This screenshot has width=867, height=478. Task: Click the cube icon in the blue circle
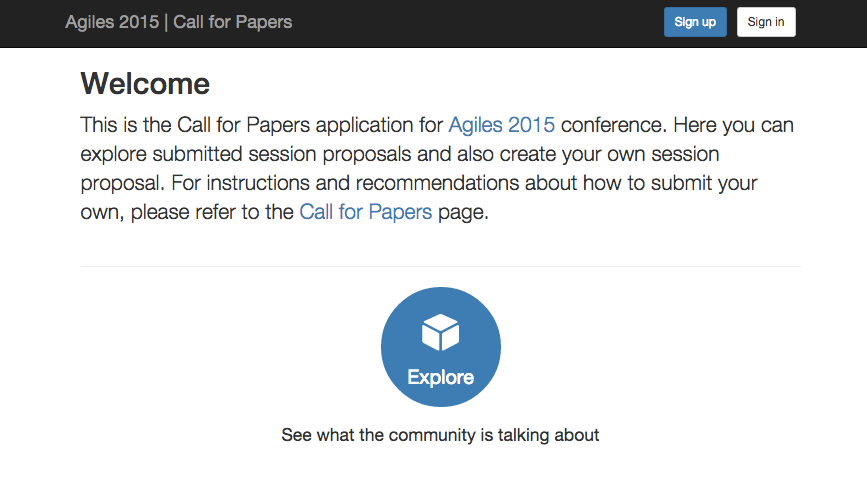tap(440, 333)
